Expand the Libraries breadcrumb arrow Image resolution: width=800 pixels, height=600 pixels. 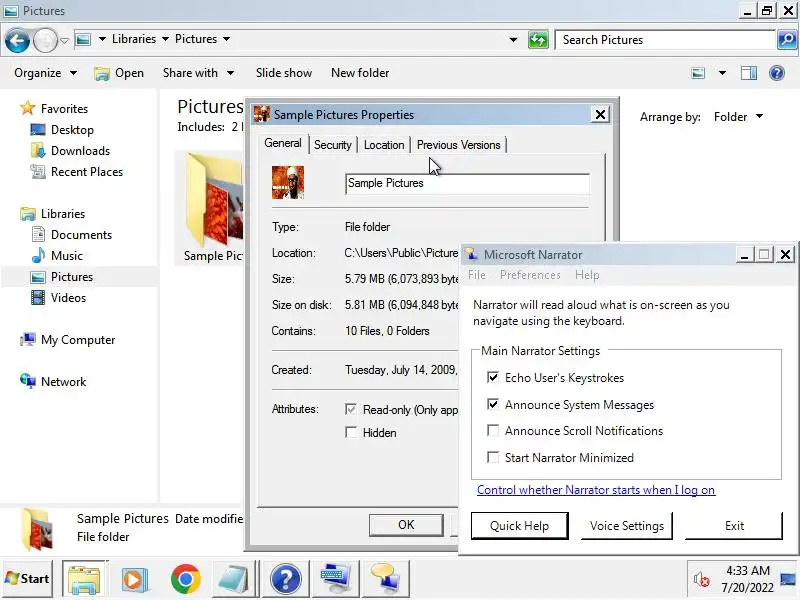click(165, 39)
